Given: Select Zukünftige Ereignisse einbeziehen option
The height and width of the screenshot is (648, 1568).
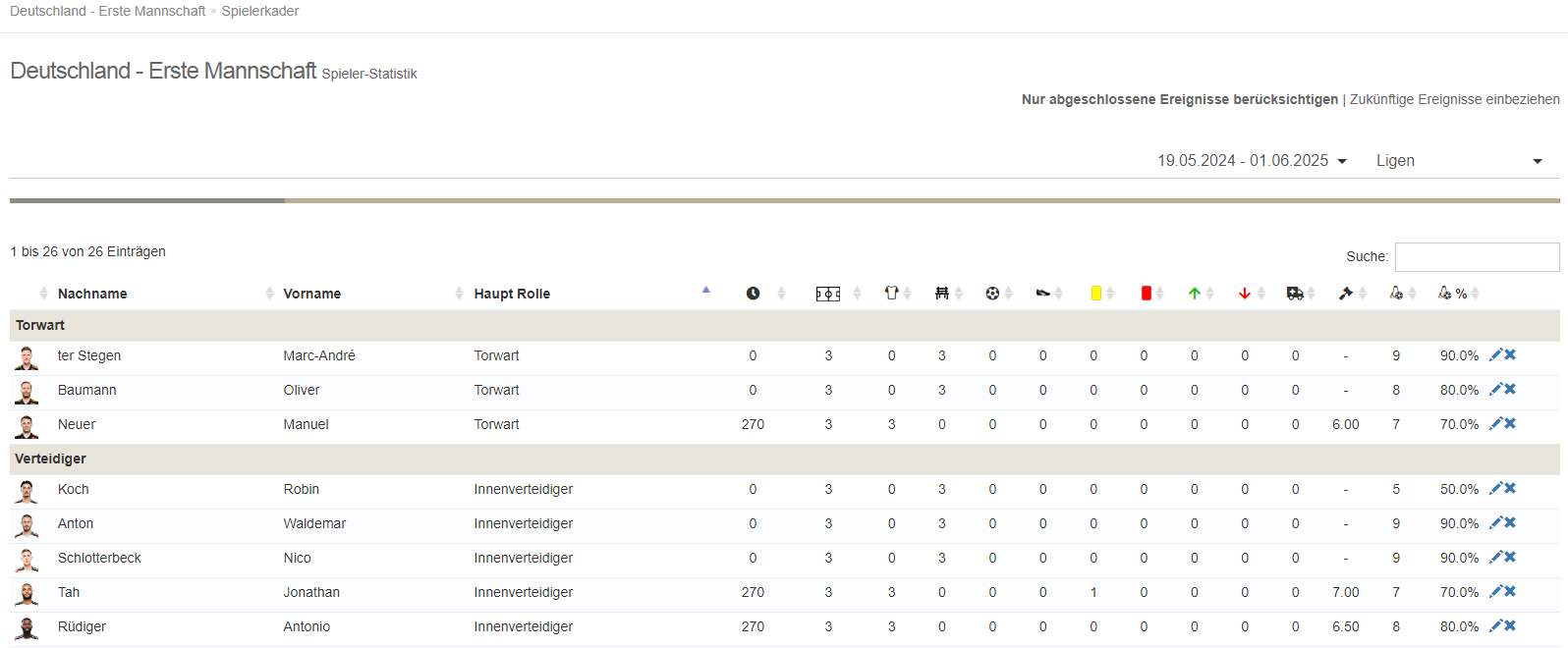Looking at the screenshot, I should (1454, 99).
